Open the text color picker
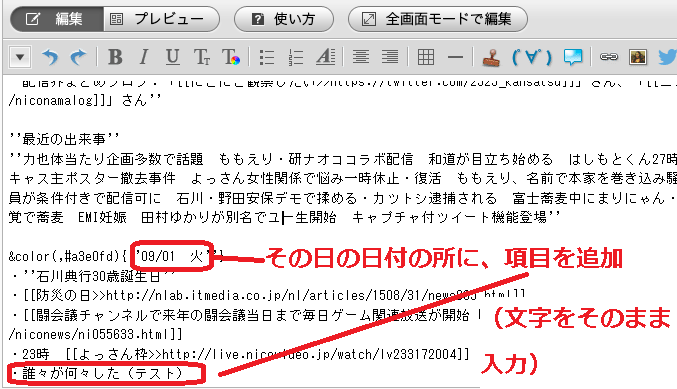 pos(231,57)
